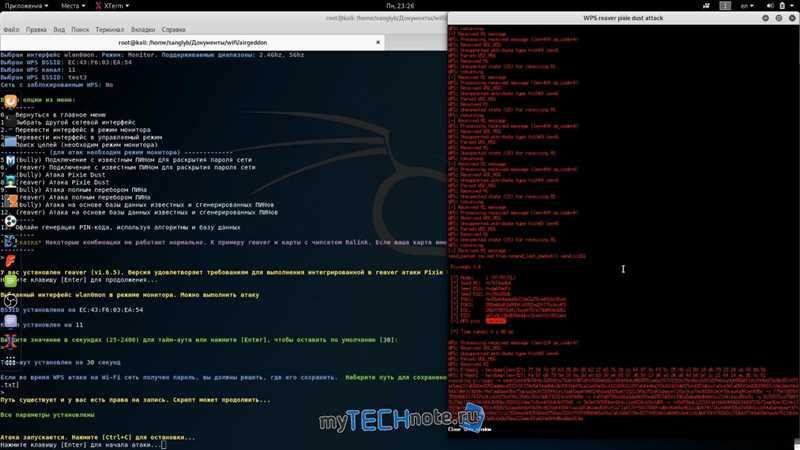Close the airgeddon terminal tab

378,42
